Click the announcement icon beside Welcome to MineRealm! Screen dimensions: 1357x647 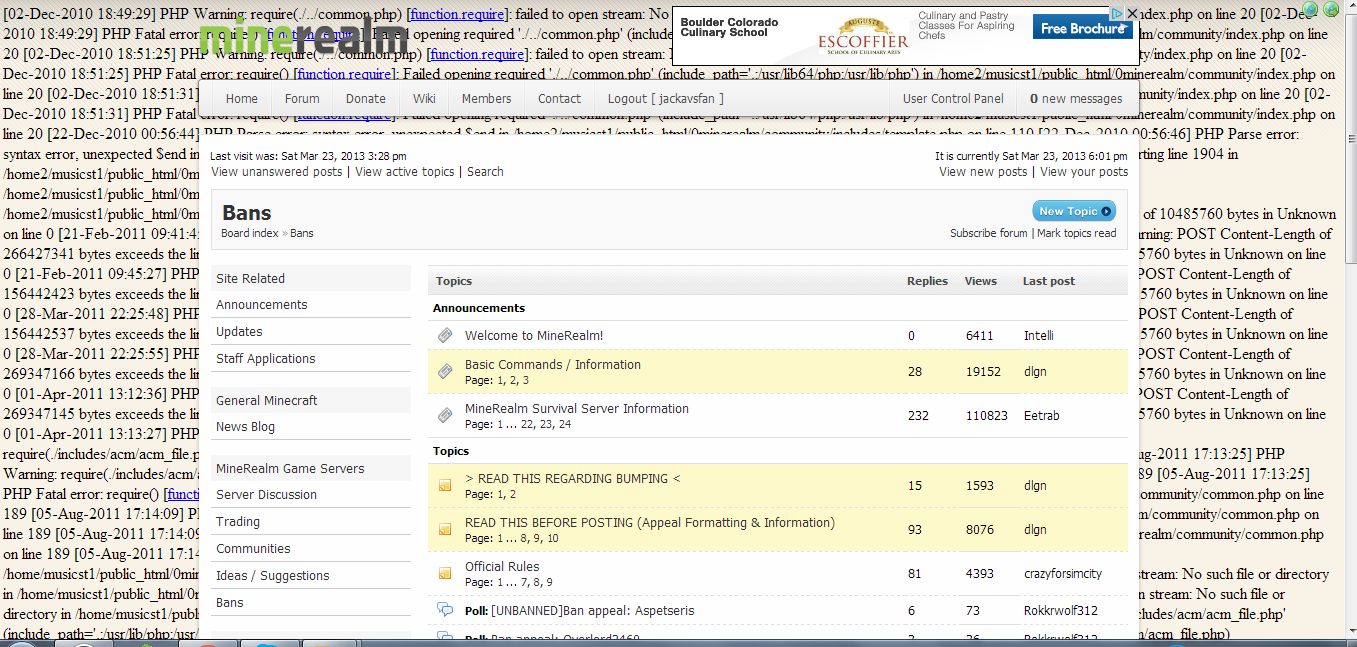[446, 336]
